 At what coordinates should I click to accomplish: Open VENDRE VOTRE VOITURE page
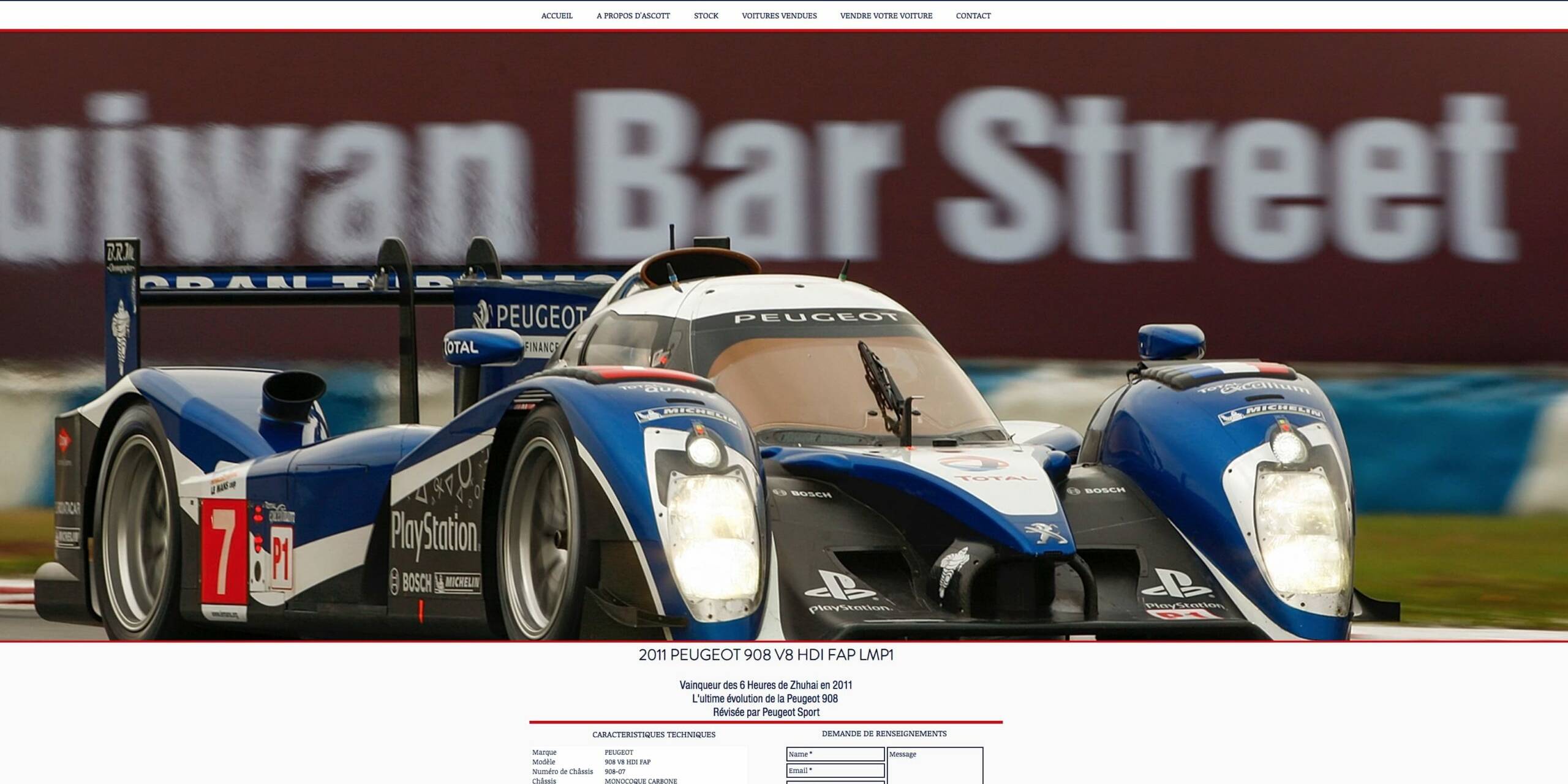(x=886, y=16)
